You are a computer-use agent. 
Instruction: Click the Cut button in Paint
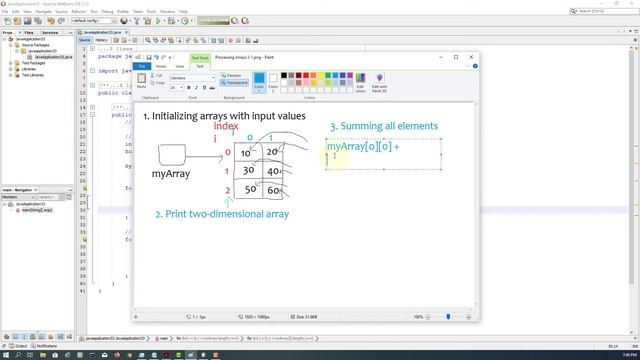(x=157, y=76)
